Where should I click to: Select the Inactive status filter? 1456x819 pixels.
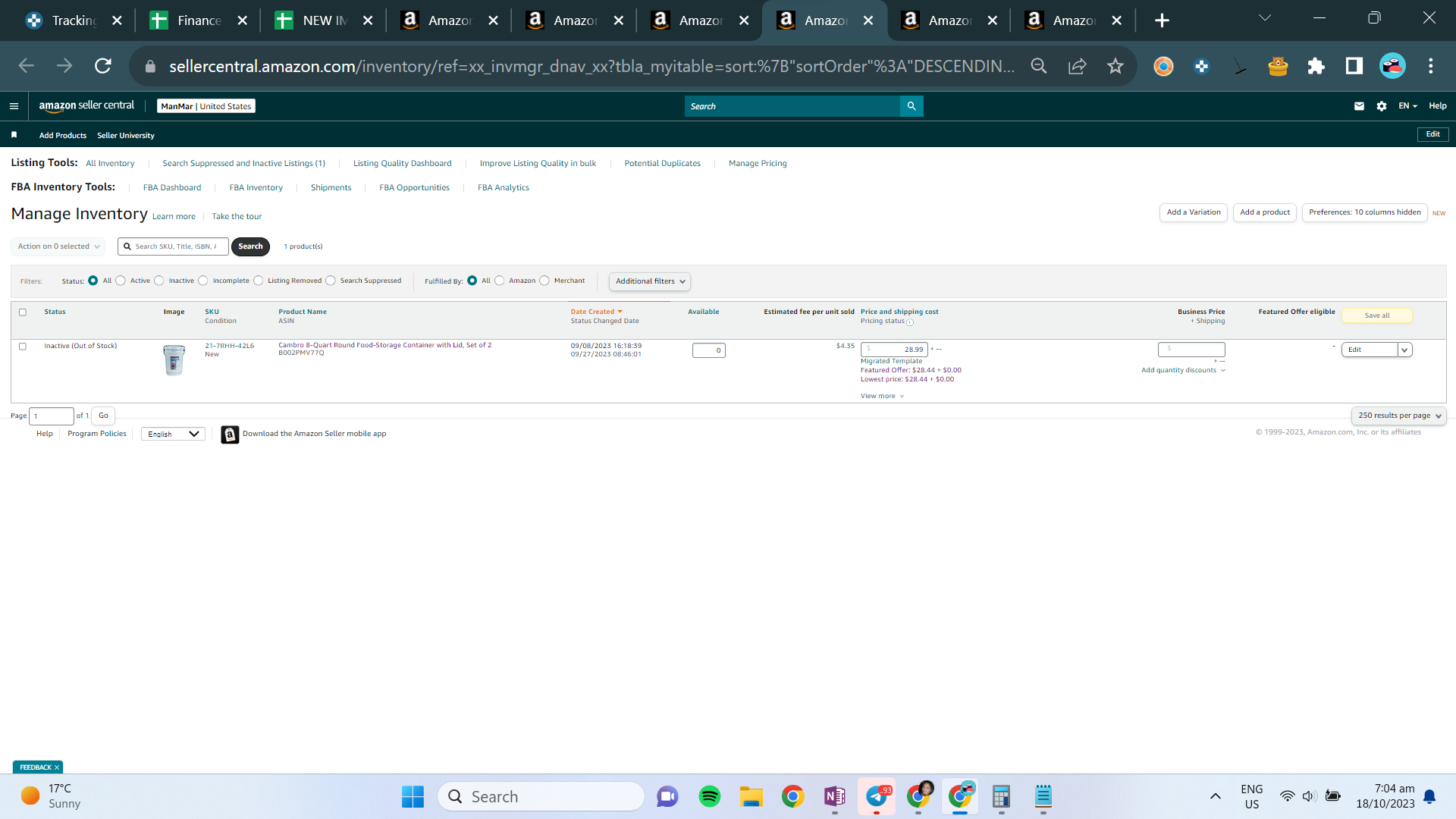[159, 281]
